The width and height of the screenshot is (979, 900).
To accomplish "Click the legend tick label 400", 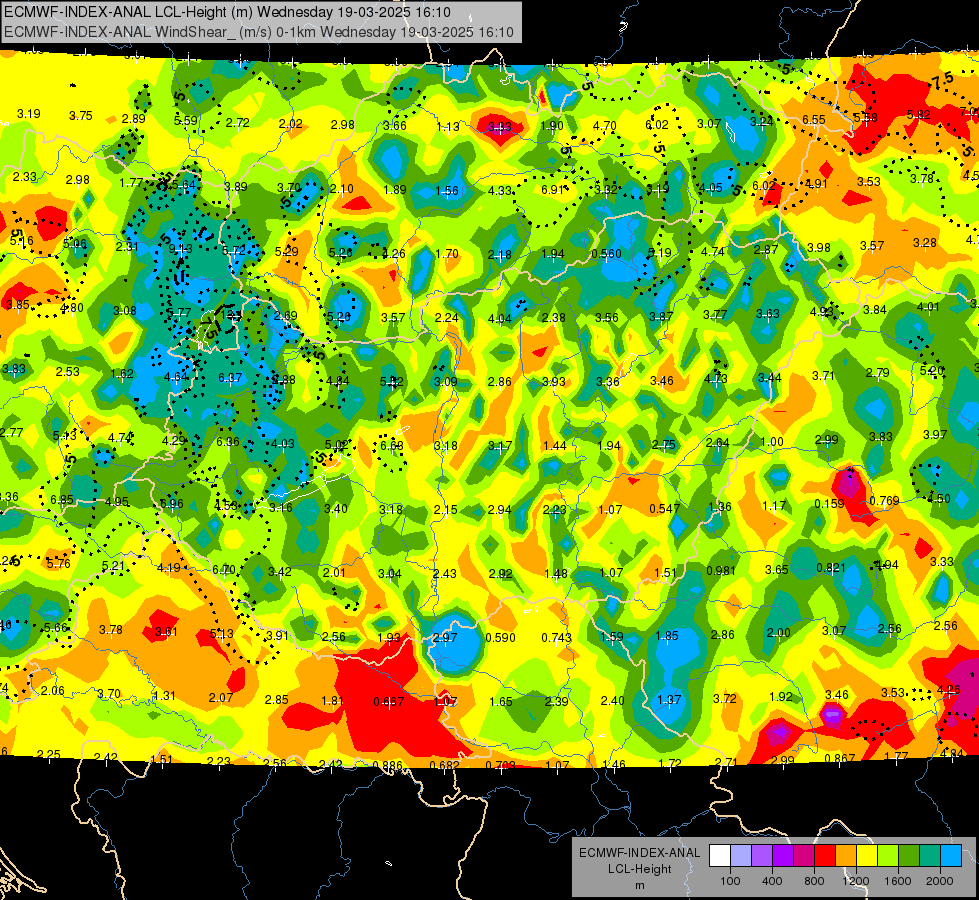I will click(772, 881).
